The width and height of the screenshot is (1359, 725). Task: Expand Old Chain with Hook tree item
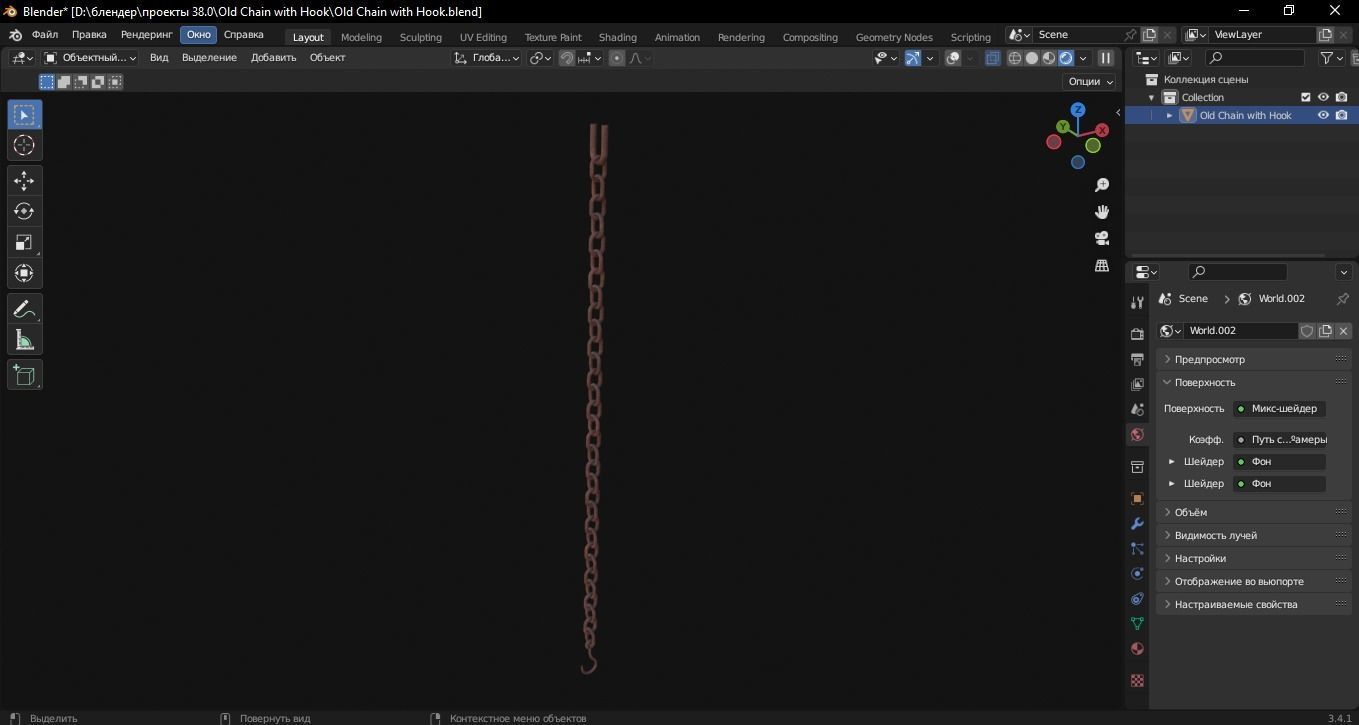pos(1170,115)
